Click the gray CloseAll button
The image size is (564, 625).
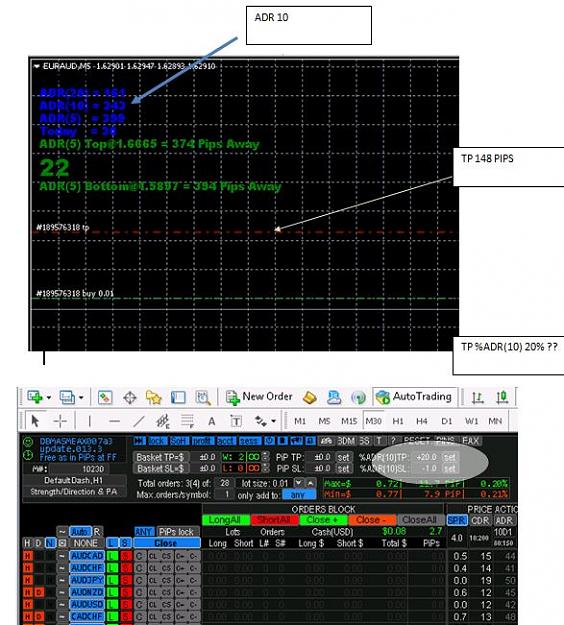tap(419, 520)
